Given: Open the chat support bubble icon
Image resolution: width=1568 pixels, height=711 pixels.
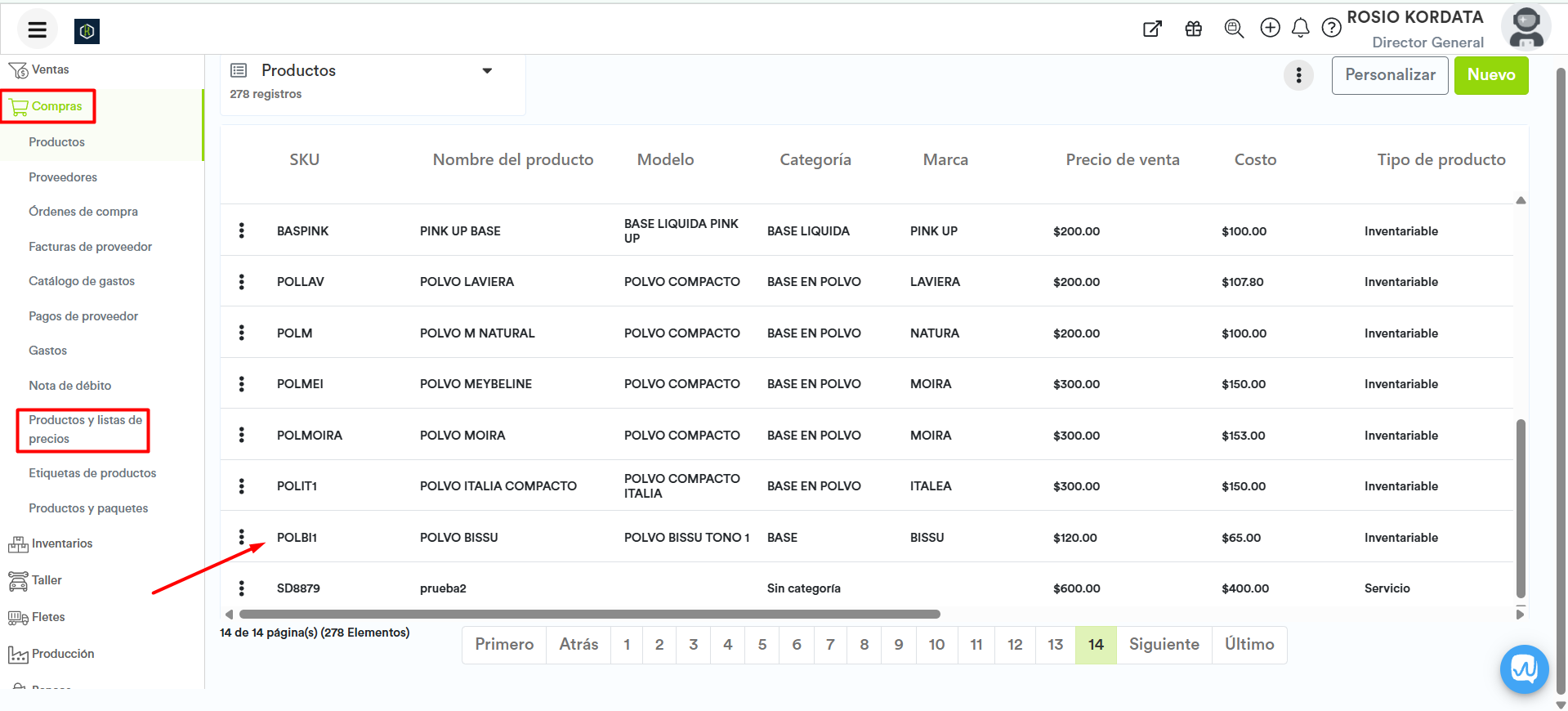Looking at the screenshot, I should 1524,669.
